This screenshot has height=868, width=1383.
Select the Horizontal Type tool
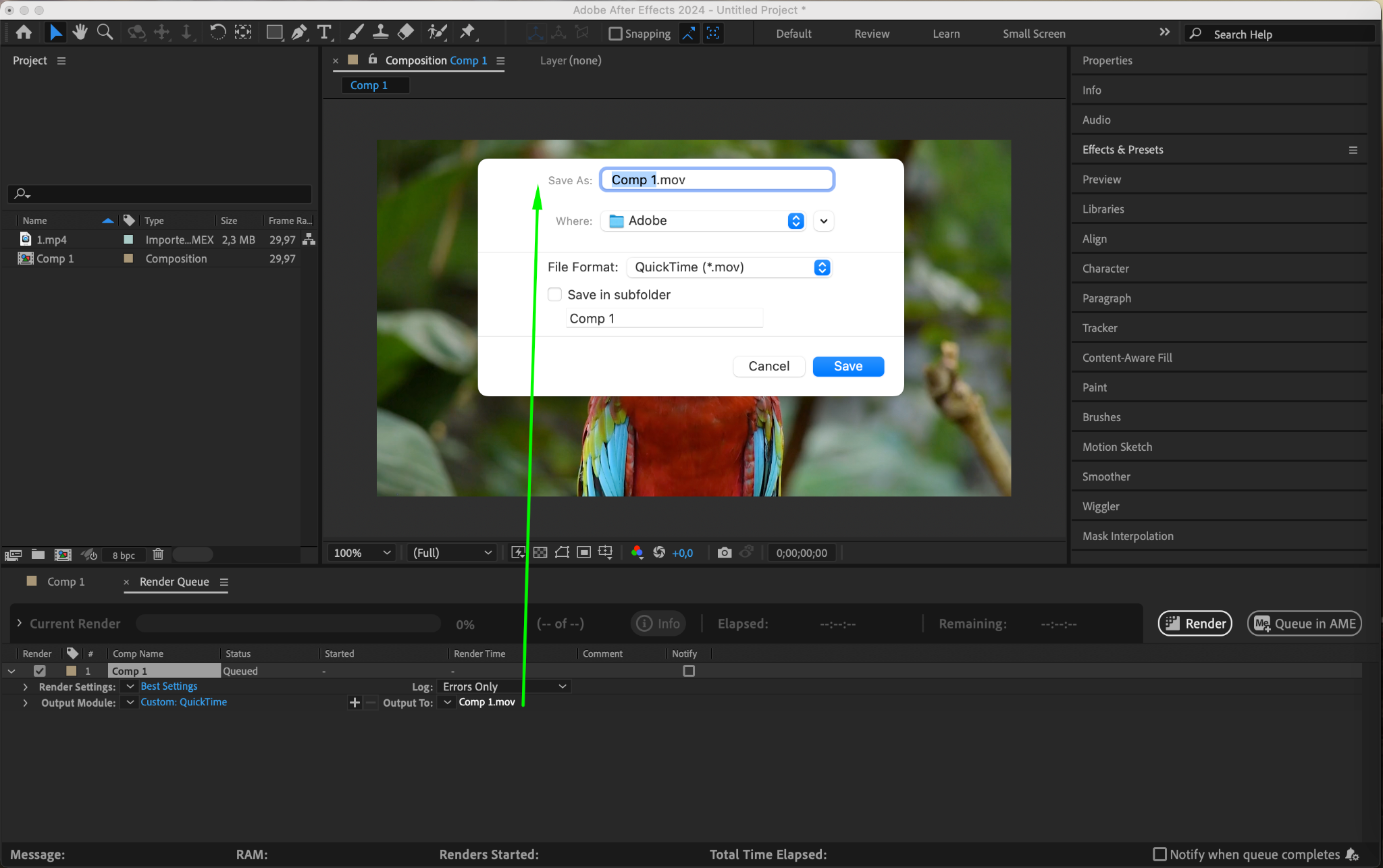point(325,32)
